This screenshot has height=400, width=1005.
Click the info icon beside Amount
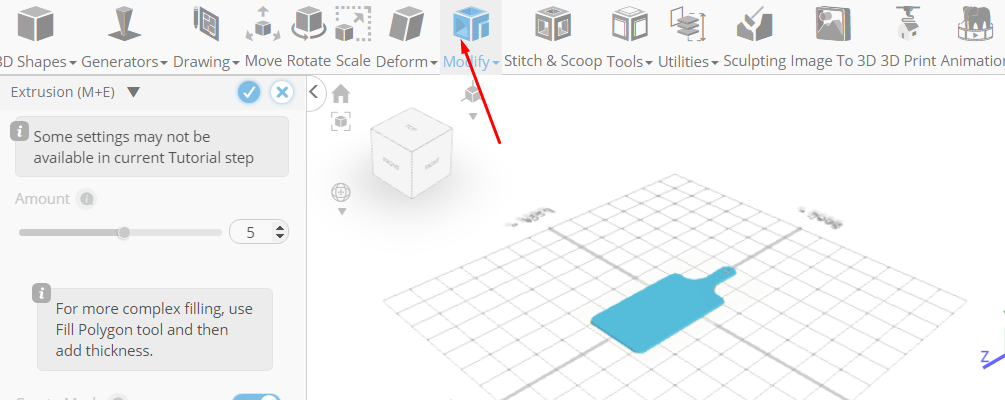pyautogui.click(x=87, y=199)
